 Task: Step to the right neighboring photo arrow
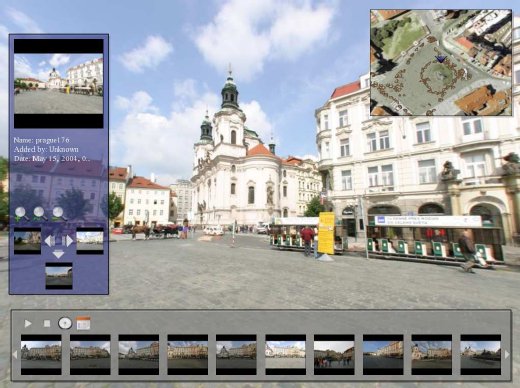(68, 241)
